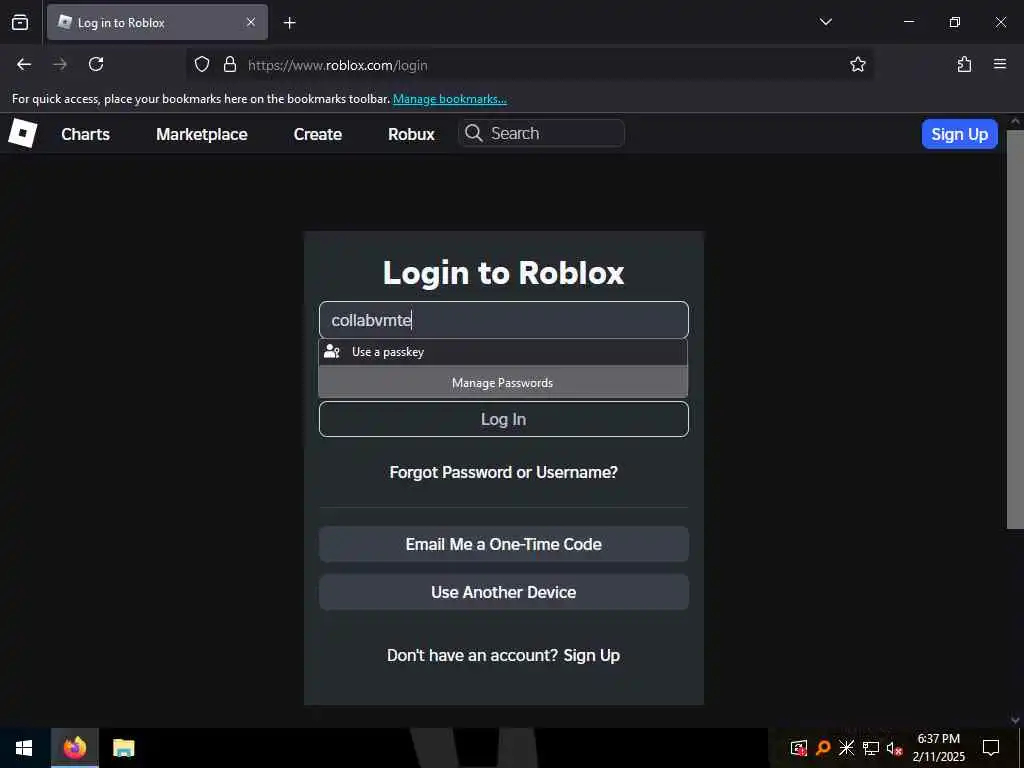The image size is (1024, 768).
Task: Click the passkey person icon
Action: coord(332,352)
